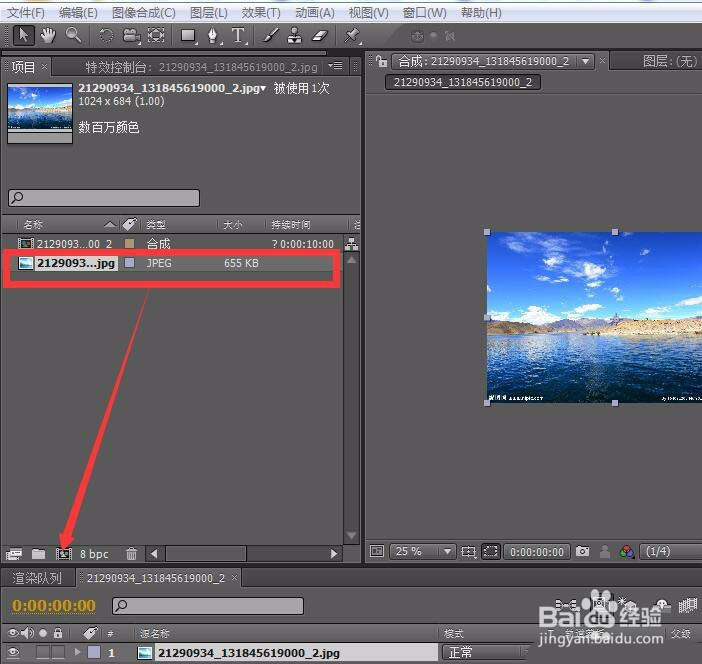Switch to the 渲染队列 tab
The width and height of the screenshot is (702, 664).
click(x=37, y=578)
